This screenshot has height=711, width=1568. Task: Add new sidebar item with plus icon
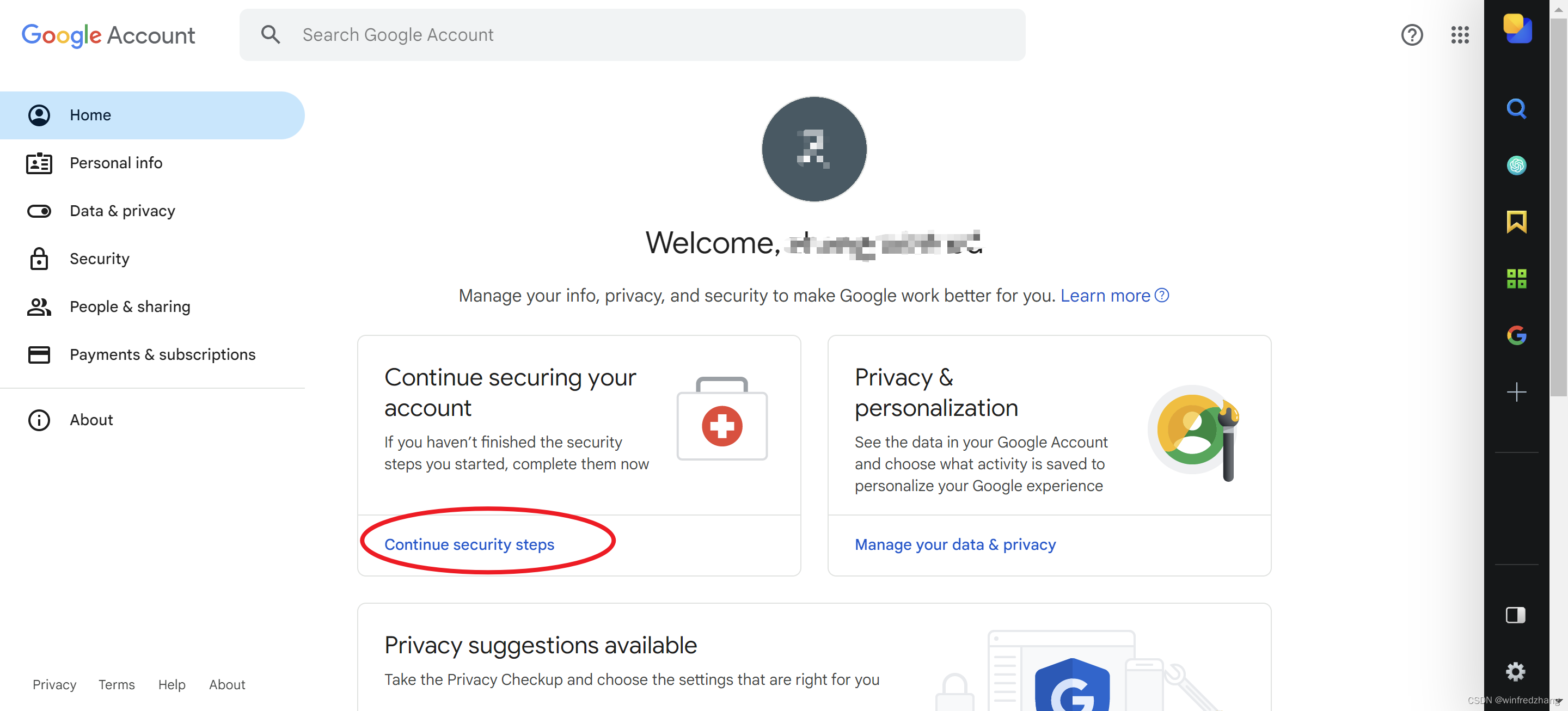tap(1516, 392)
